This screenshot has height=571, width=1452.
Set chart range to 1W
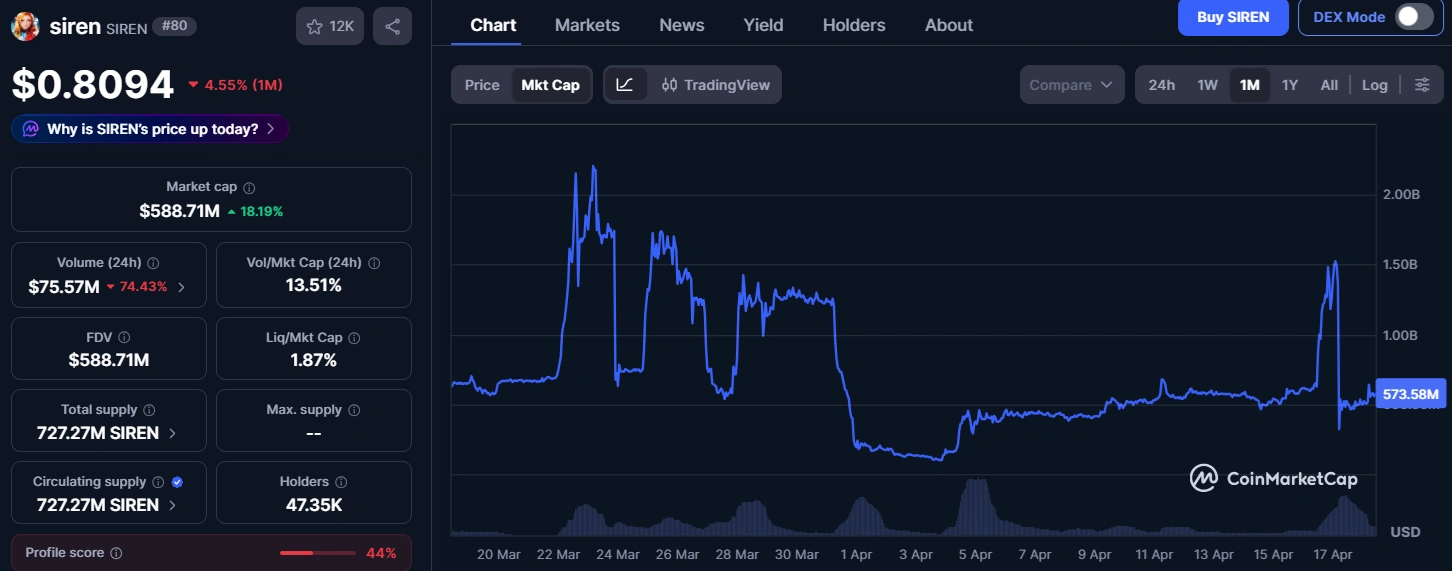[1208, 85]
